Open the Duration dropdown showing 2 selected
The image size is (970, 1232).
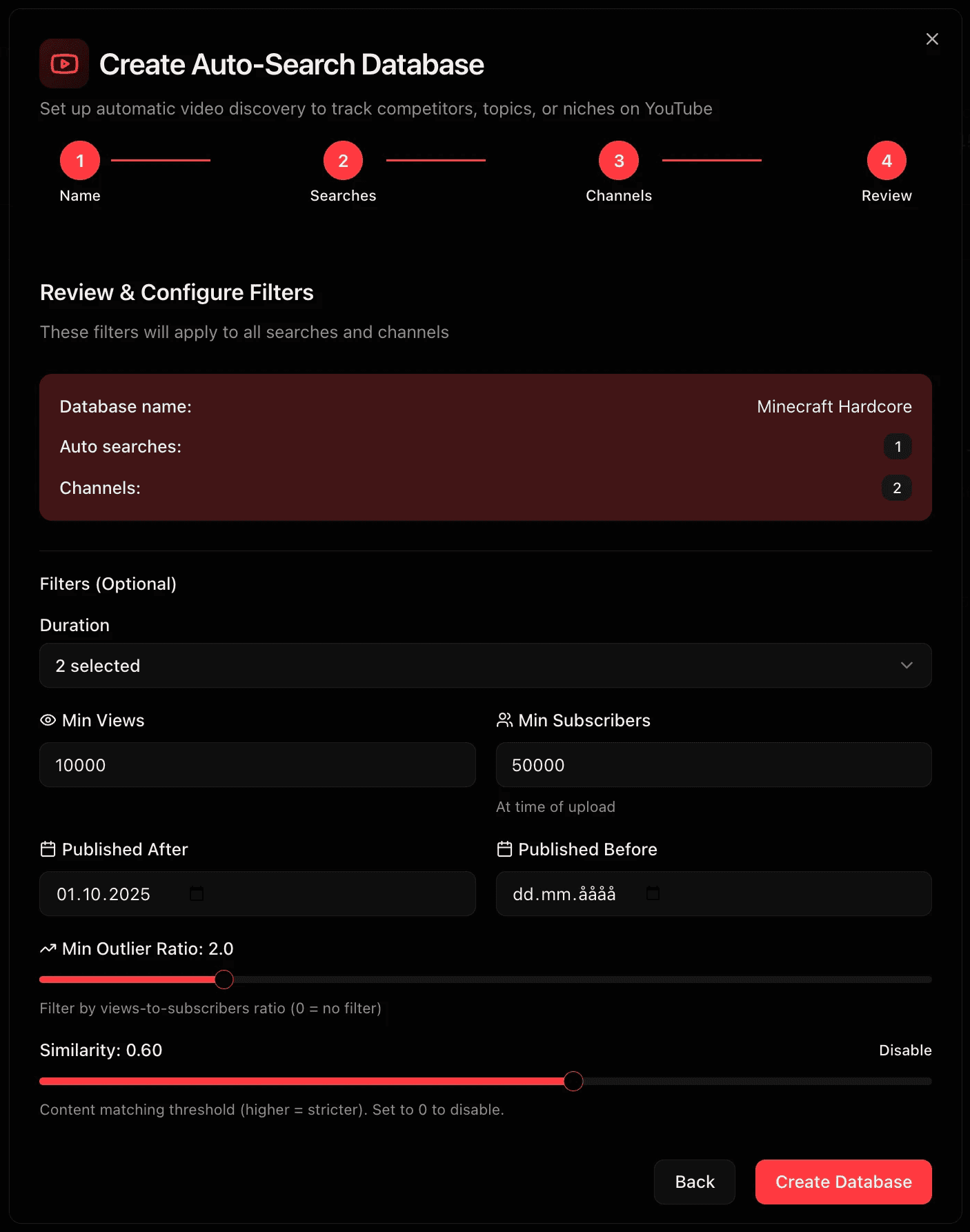tap(486, 666)
